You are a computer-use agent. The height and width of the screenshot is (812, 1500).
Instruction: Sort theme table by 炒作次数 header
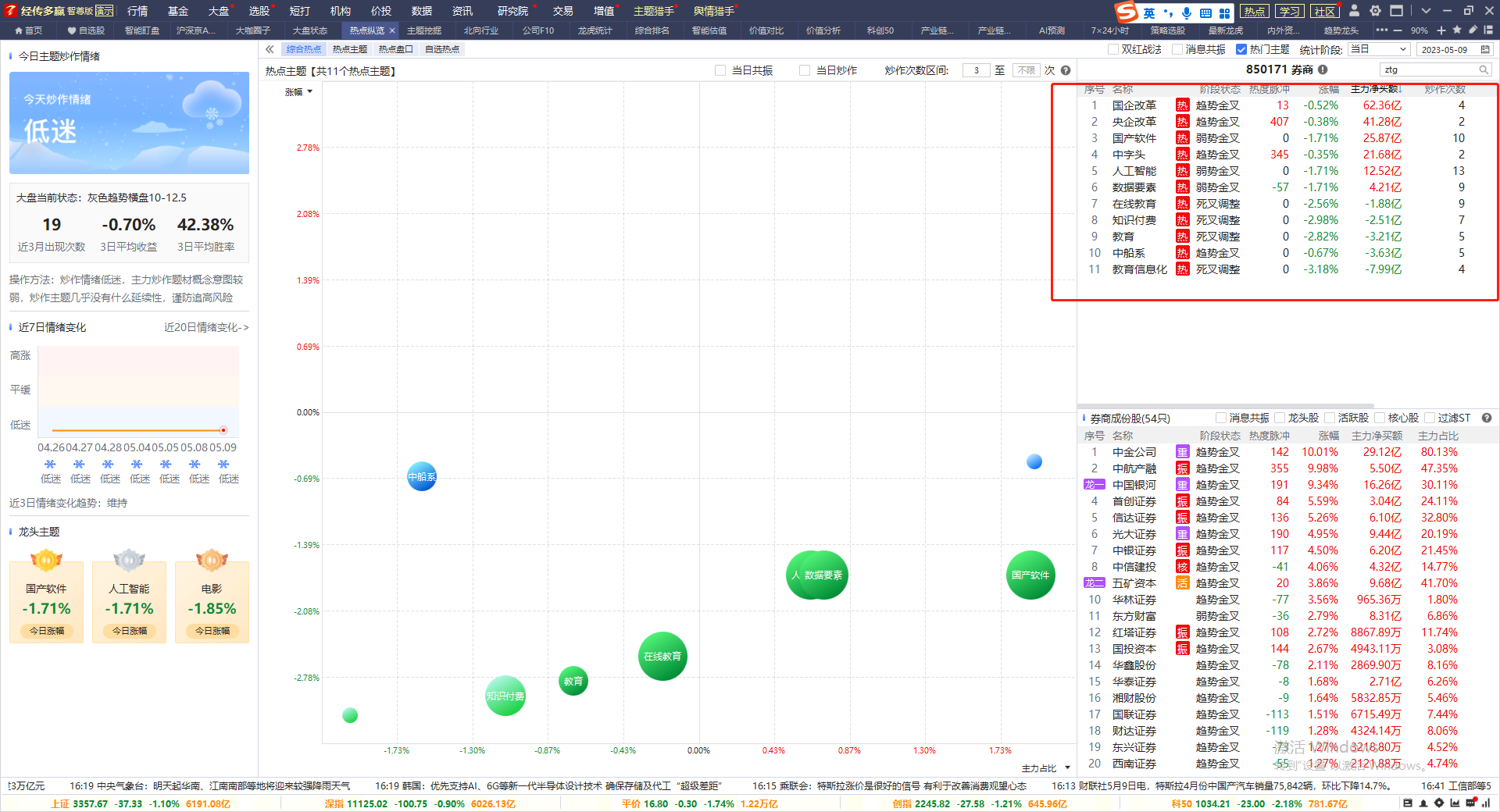point(1445,89)
